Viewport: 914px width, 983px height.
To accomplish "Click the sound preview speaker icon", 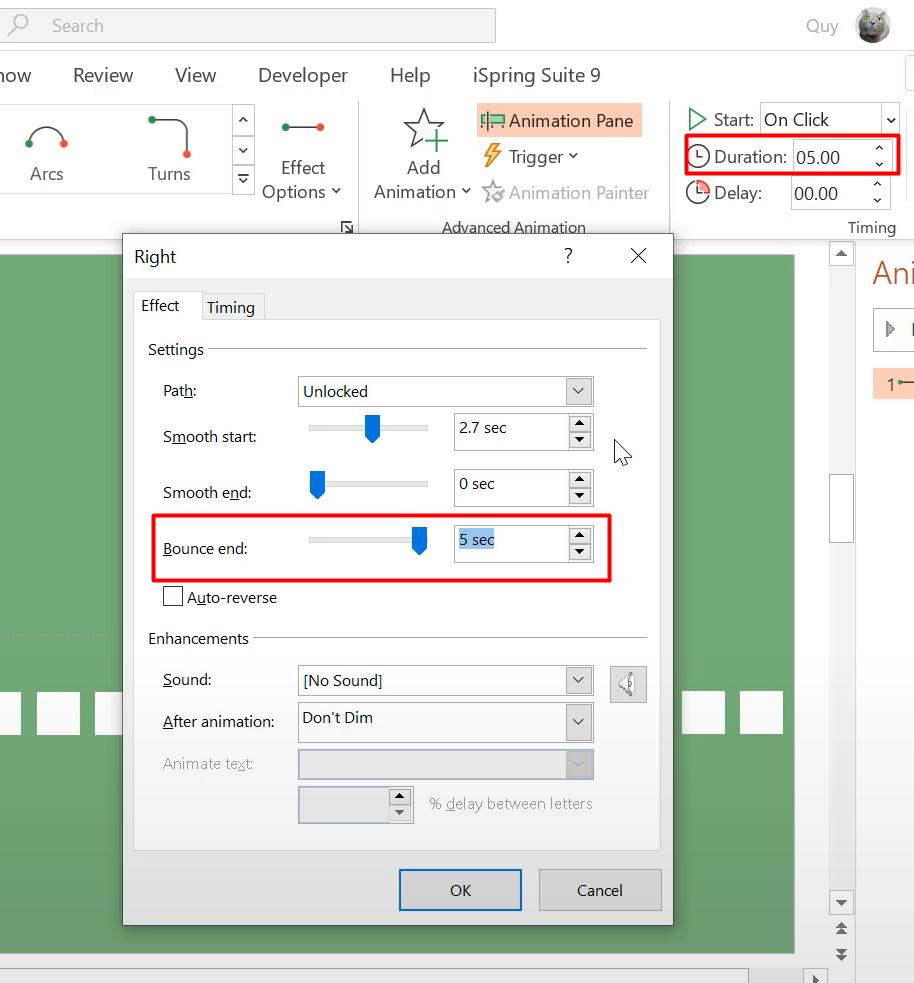I will 628,684.
